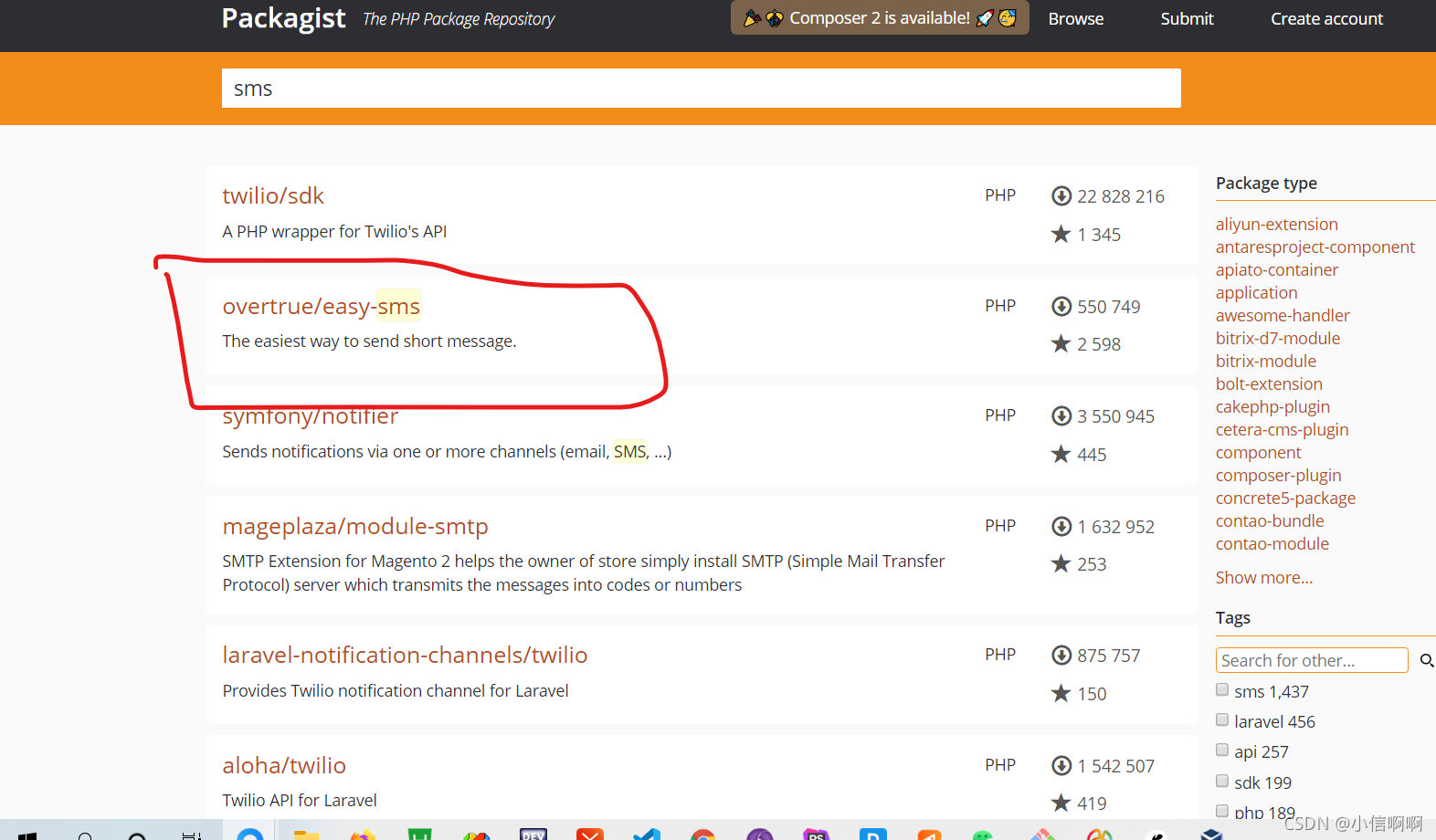
Task: Filter by composer-plugin package type
Action: point(1278,476)
